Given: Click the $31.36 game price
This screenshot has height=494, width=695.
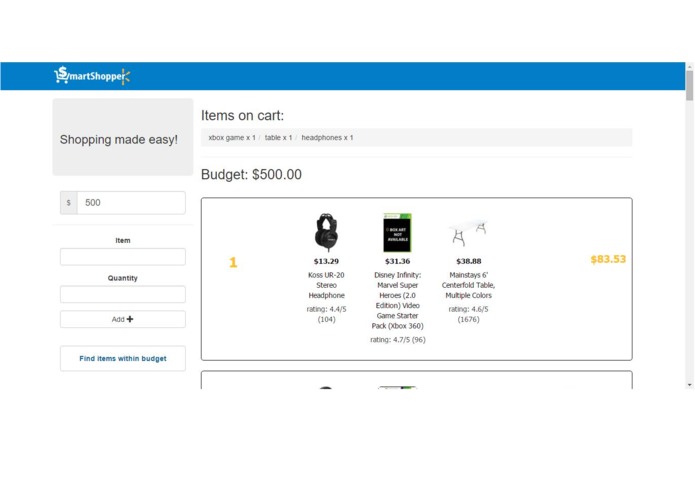Looking at the screenshot, I should click(397, 261).
